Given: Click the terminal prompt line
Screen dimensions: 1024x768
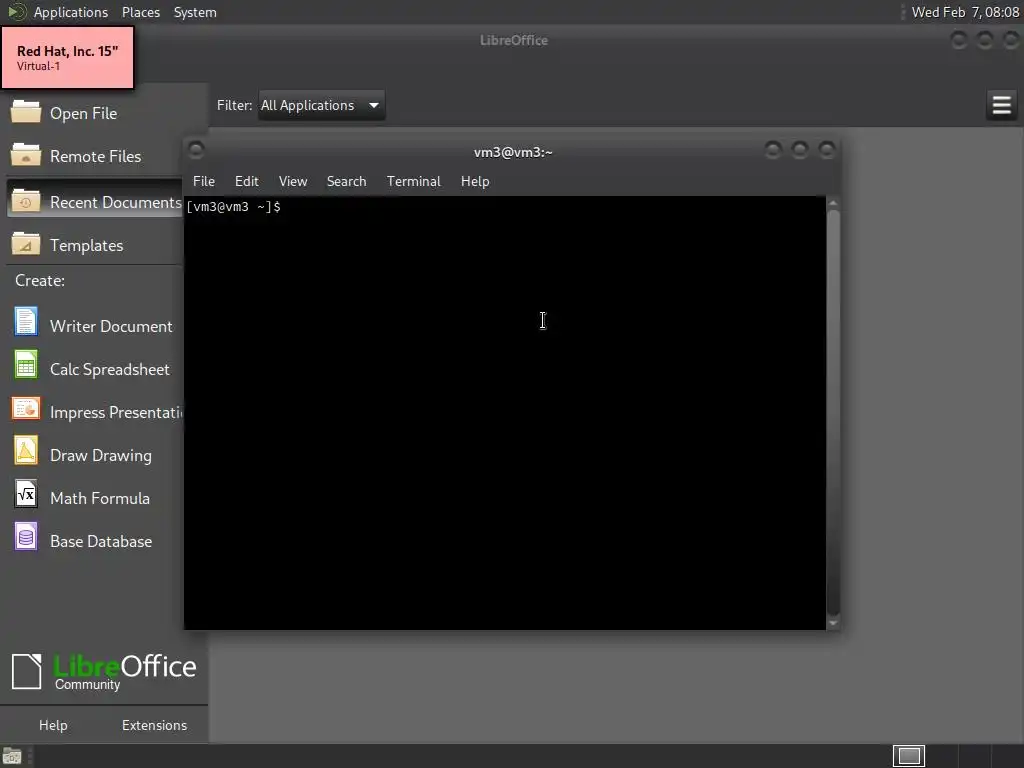Looking at the screenshot, I should (234, 207).
